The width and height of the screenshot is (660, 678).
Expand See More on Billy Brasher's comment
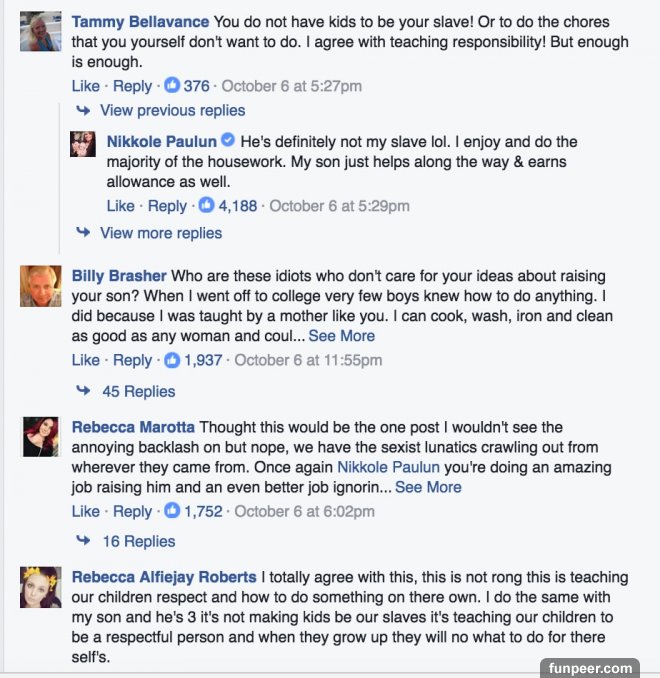click(342, 336)
